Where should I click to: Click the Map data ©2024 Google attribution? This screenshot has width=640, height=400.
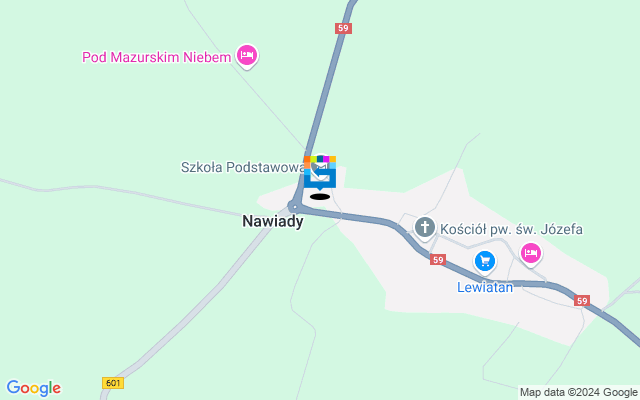pyautogui.click(x=578, y=393)
